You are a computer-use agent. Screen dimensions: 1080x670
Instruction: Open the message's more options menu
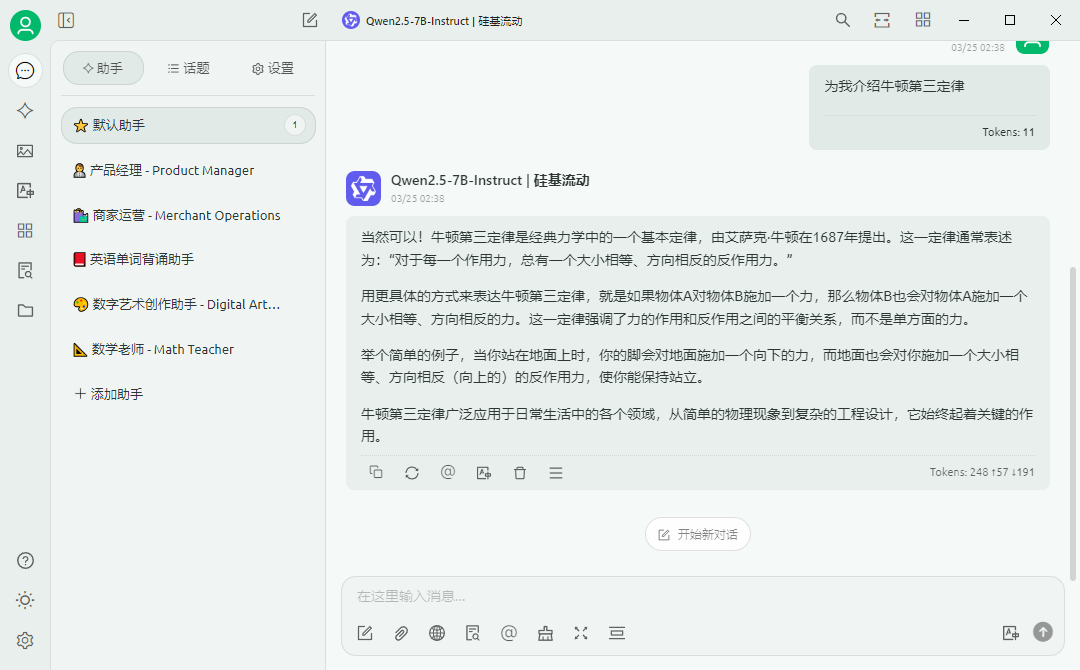click(556, 472)
